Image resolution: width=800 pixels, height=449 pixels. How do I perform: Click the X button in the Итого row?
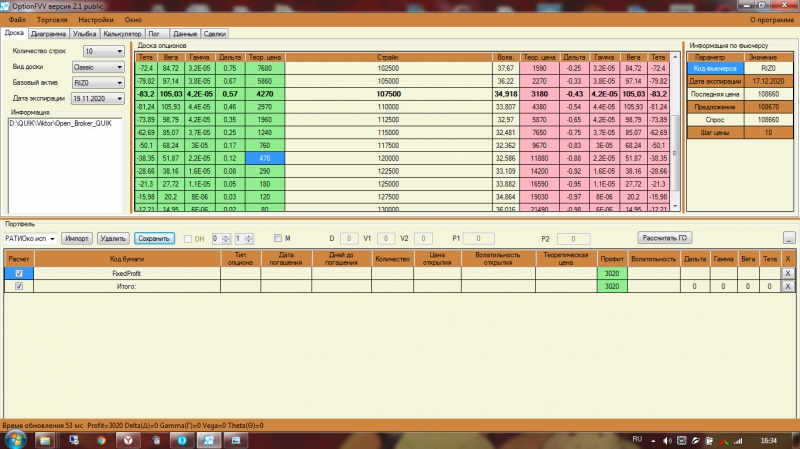point(788,286)
